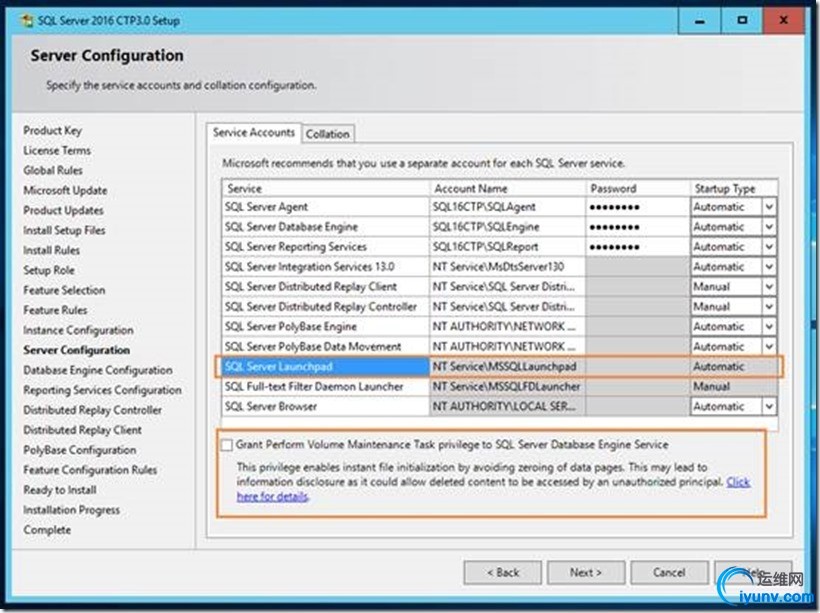Image resolution: width=820 pixels, height=613 pixels.
Task: Click account name for SQL Server Database Engine
Action: pyautogui.click(x=507, y=227)
